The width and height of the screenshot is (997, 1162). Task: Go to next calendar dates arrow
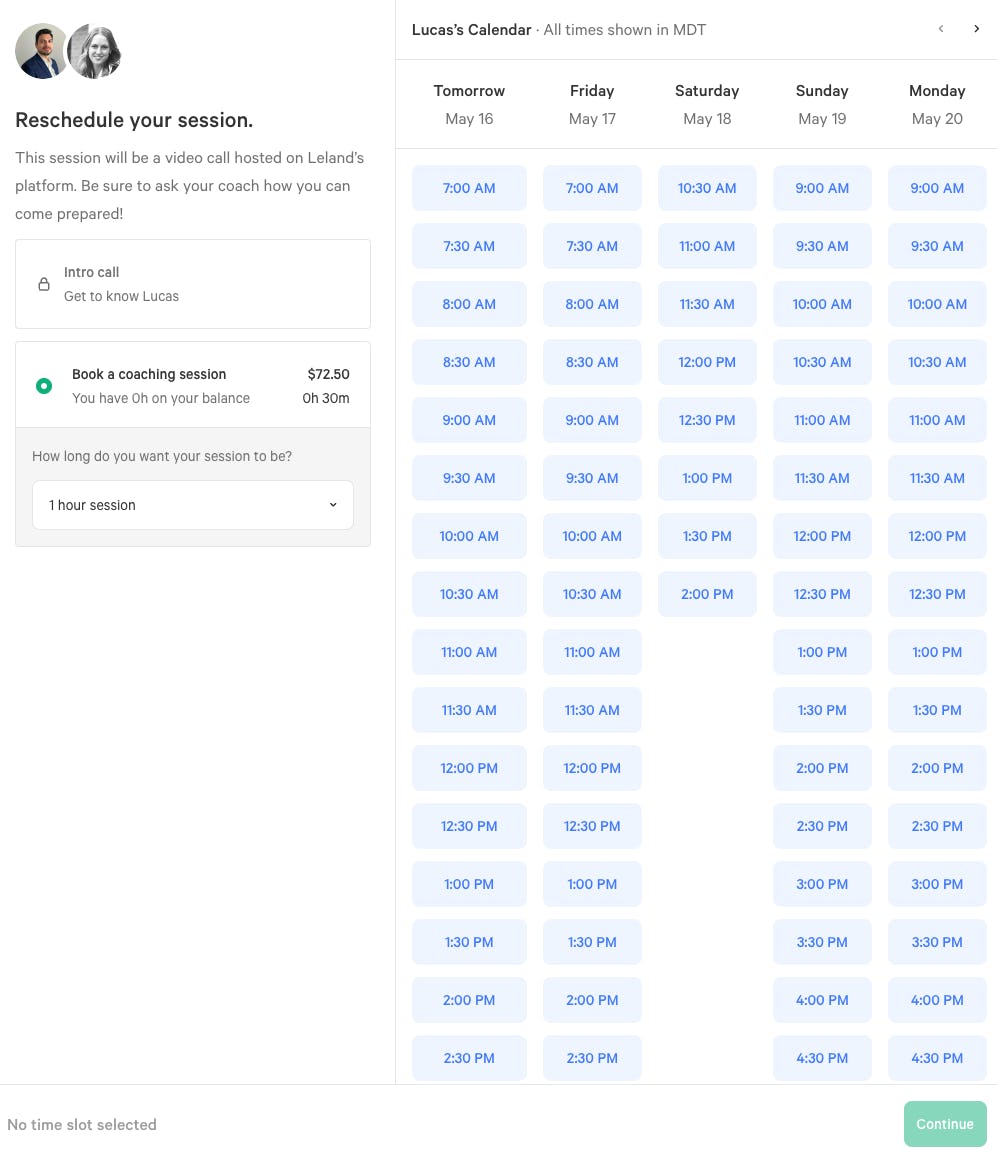point(976,29)
